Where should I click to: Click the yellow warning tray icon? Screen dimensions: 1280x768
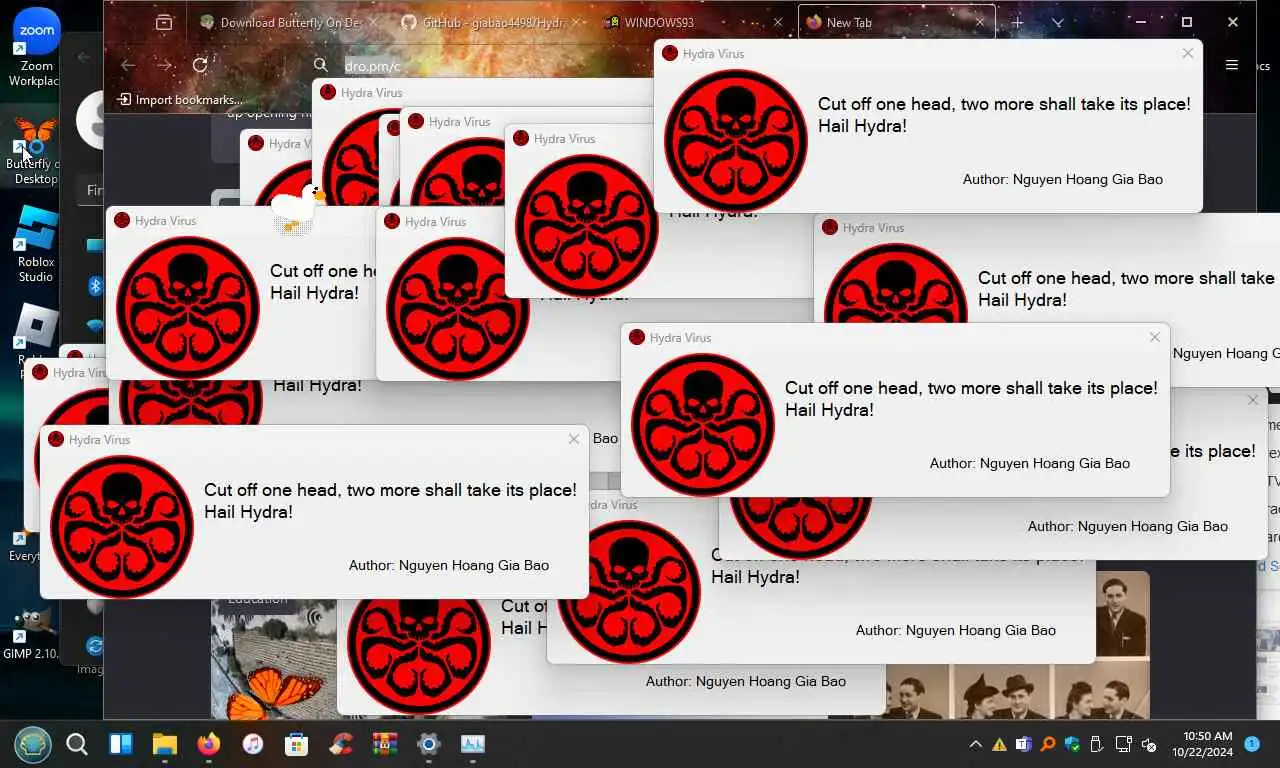[x=999, y=745]
